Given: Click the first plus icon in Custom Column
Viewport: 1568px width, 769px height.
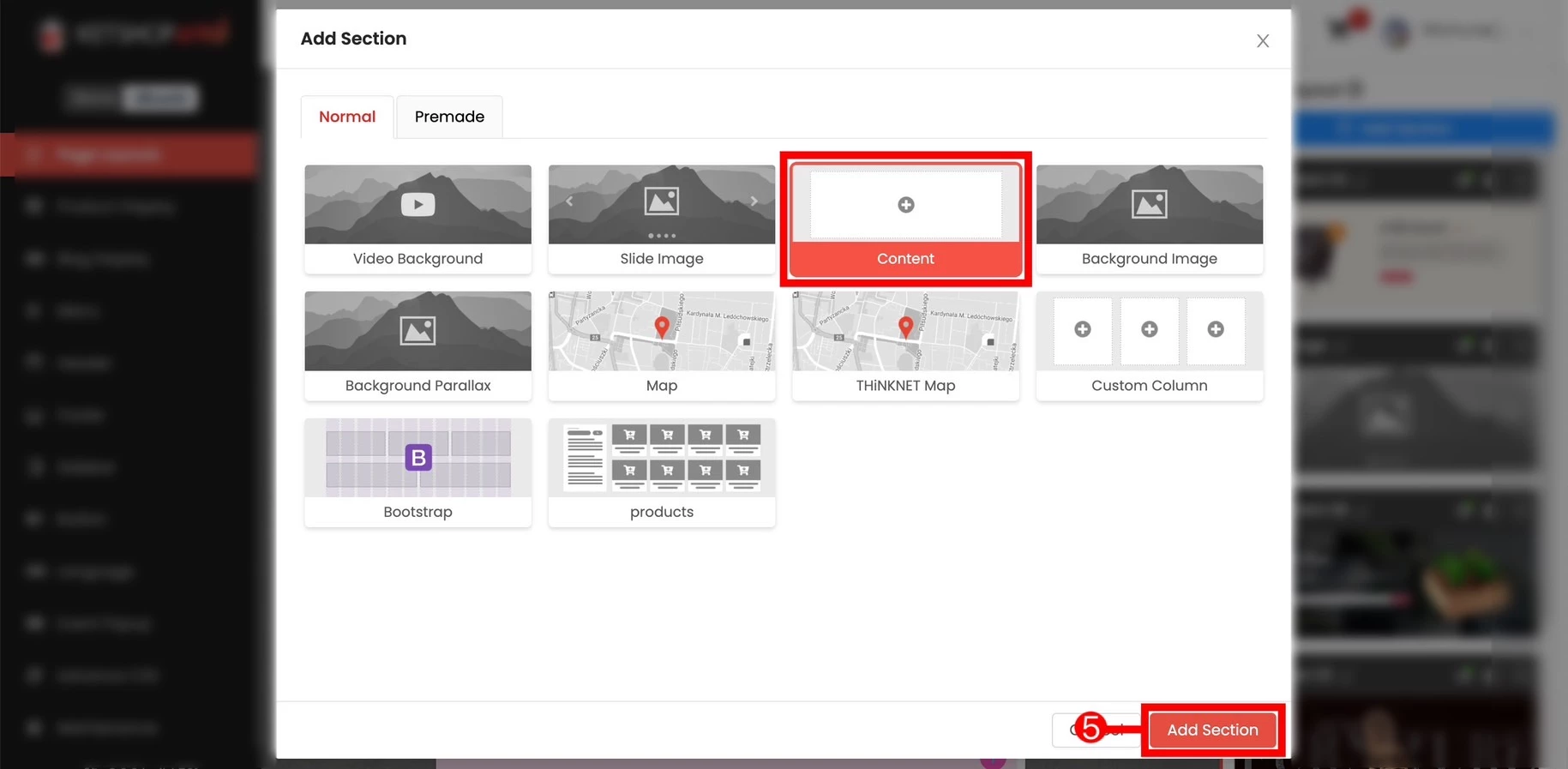Looking at the screenshot, I should [1083, 329].
